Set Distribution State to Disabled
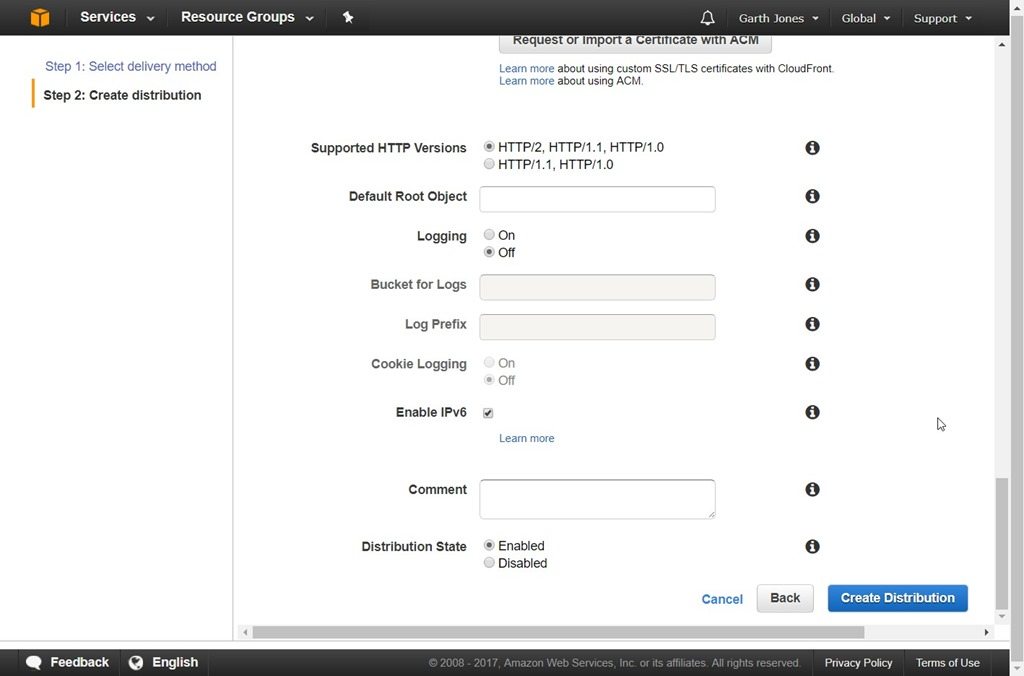Image resolution: width=1024 pixels, height=676 pixels. coord(489,563)
